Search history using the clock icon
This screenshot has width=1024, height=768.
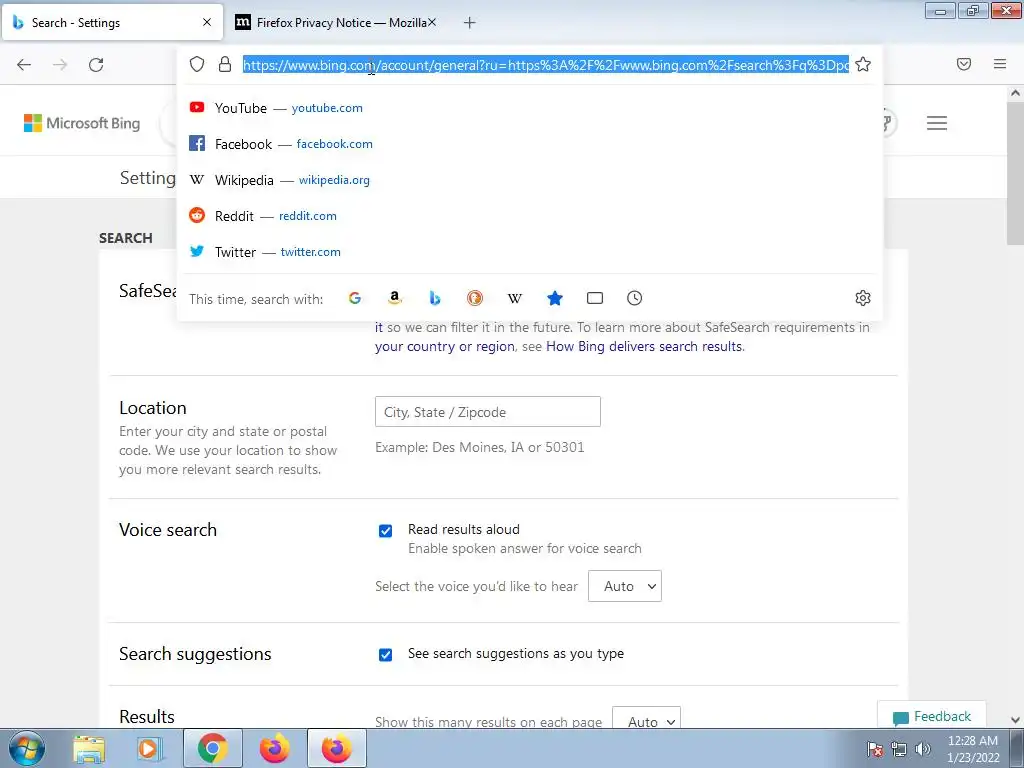635,298
